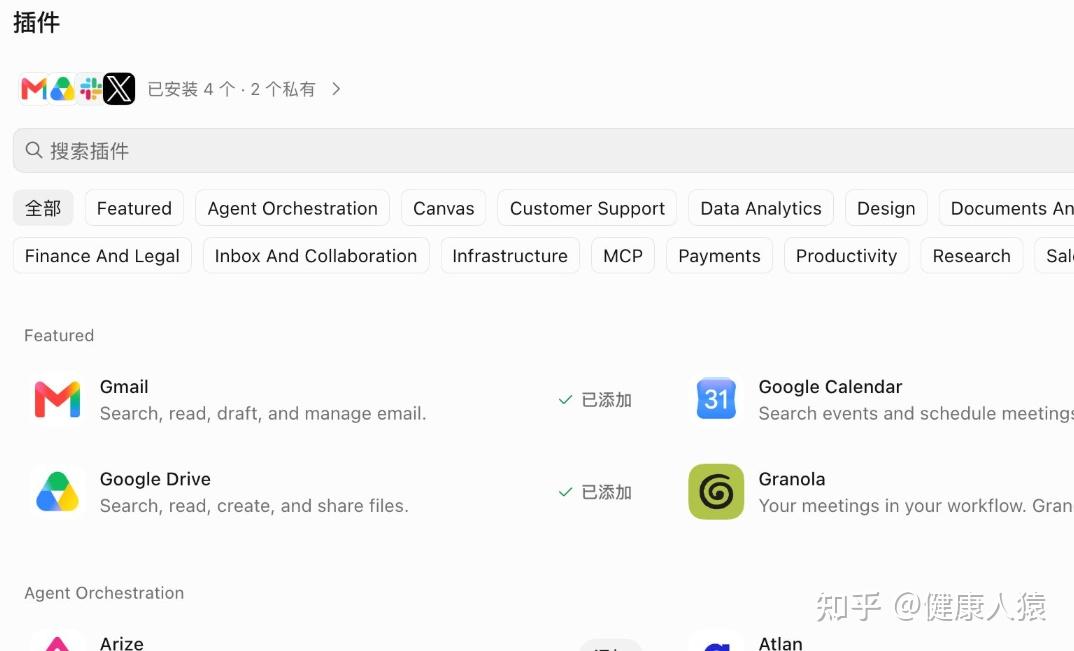Screen dimensions: 1074x651
Task: Click the Agent Orchestration section heading
Action: coord(104,593)
